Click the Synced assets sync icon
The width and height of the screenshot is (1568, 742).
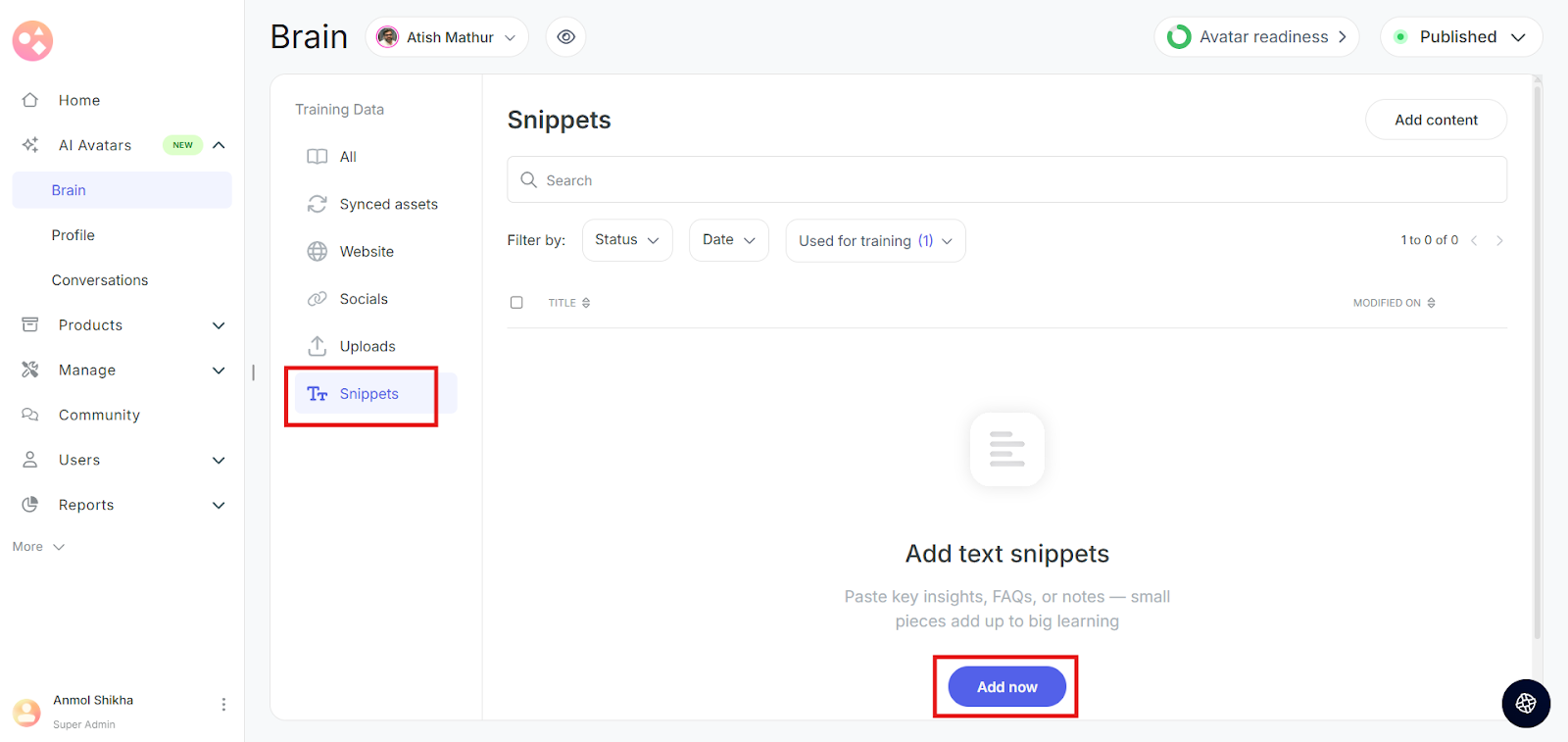[x=317, y=204]
